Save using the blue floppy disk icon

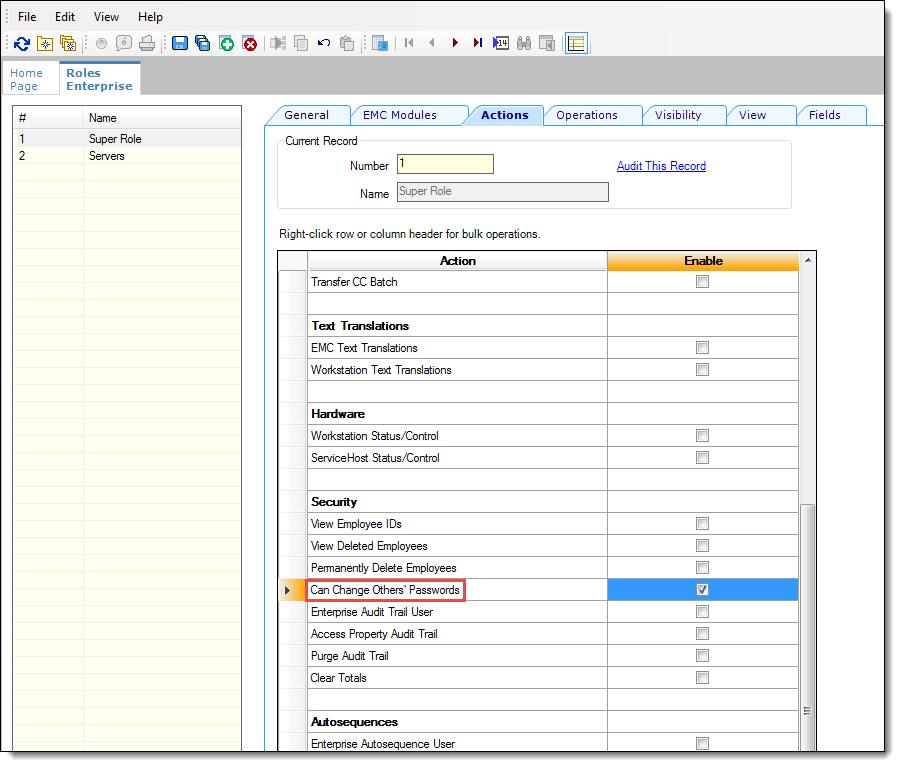(x=180, y=43)
